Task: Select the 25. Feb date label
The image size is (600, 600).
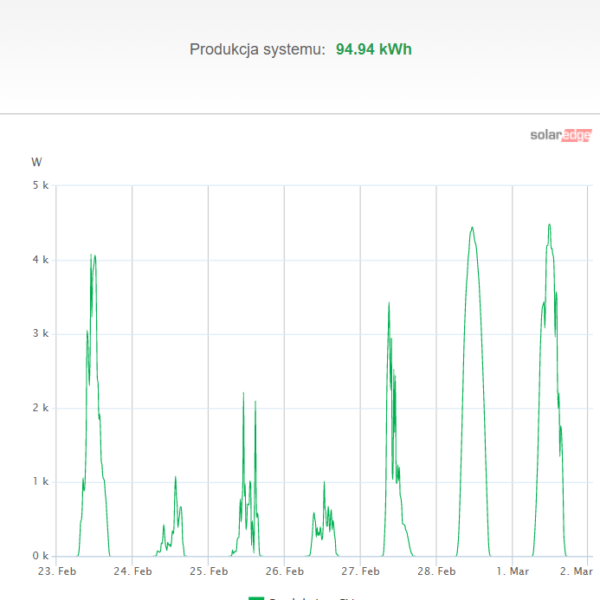Action: tap(209, 572)
